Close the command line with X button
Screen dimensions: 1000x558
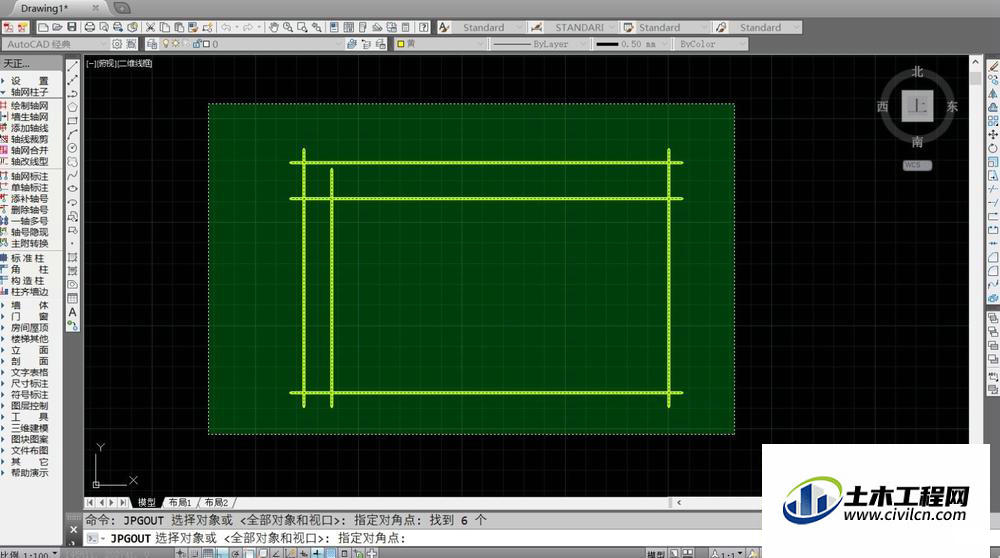pos(73,529)
